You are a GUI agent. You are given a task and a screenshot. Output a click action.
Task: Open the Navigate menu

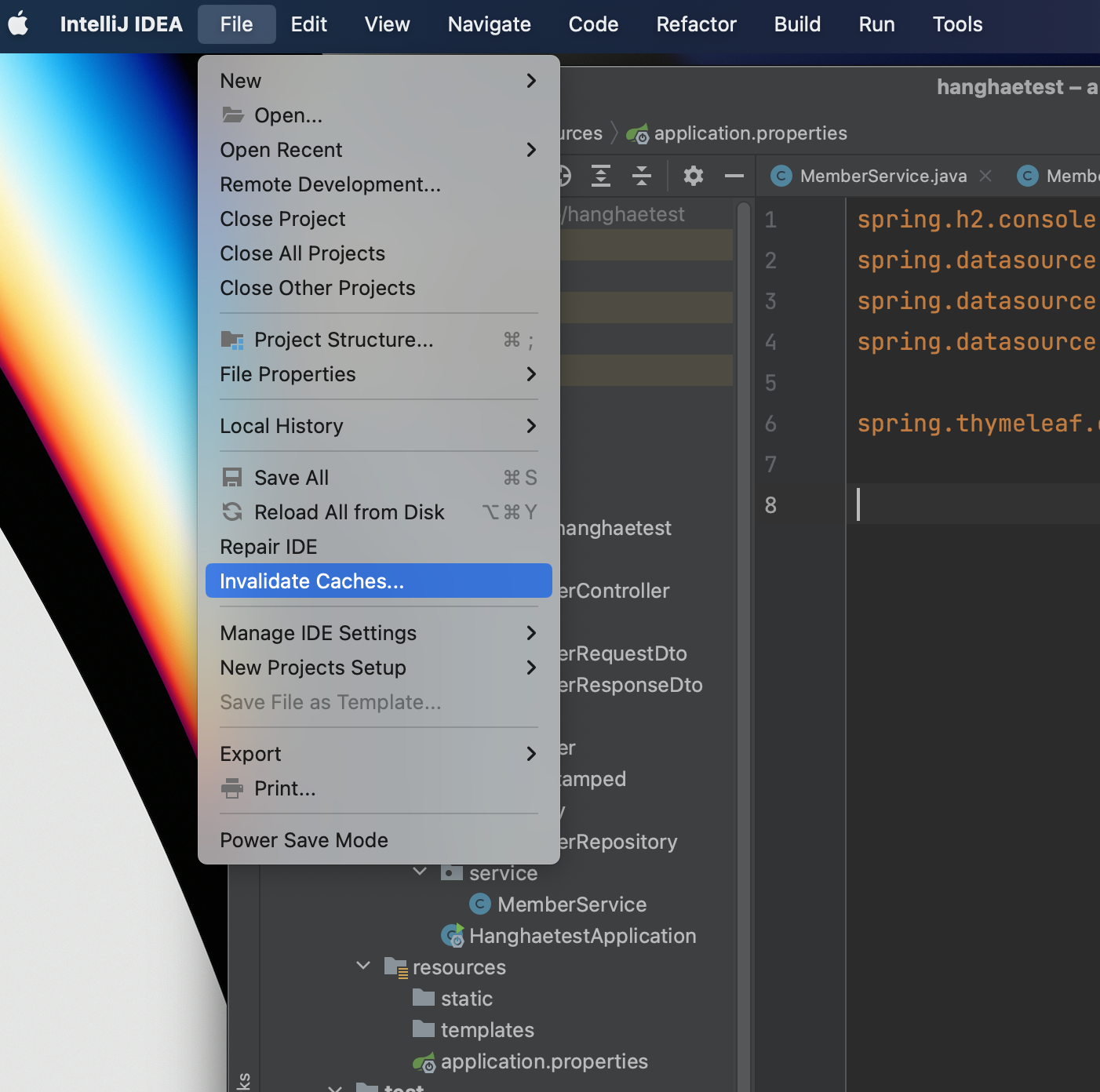(489, 24)
